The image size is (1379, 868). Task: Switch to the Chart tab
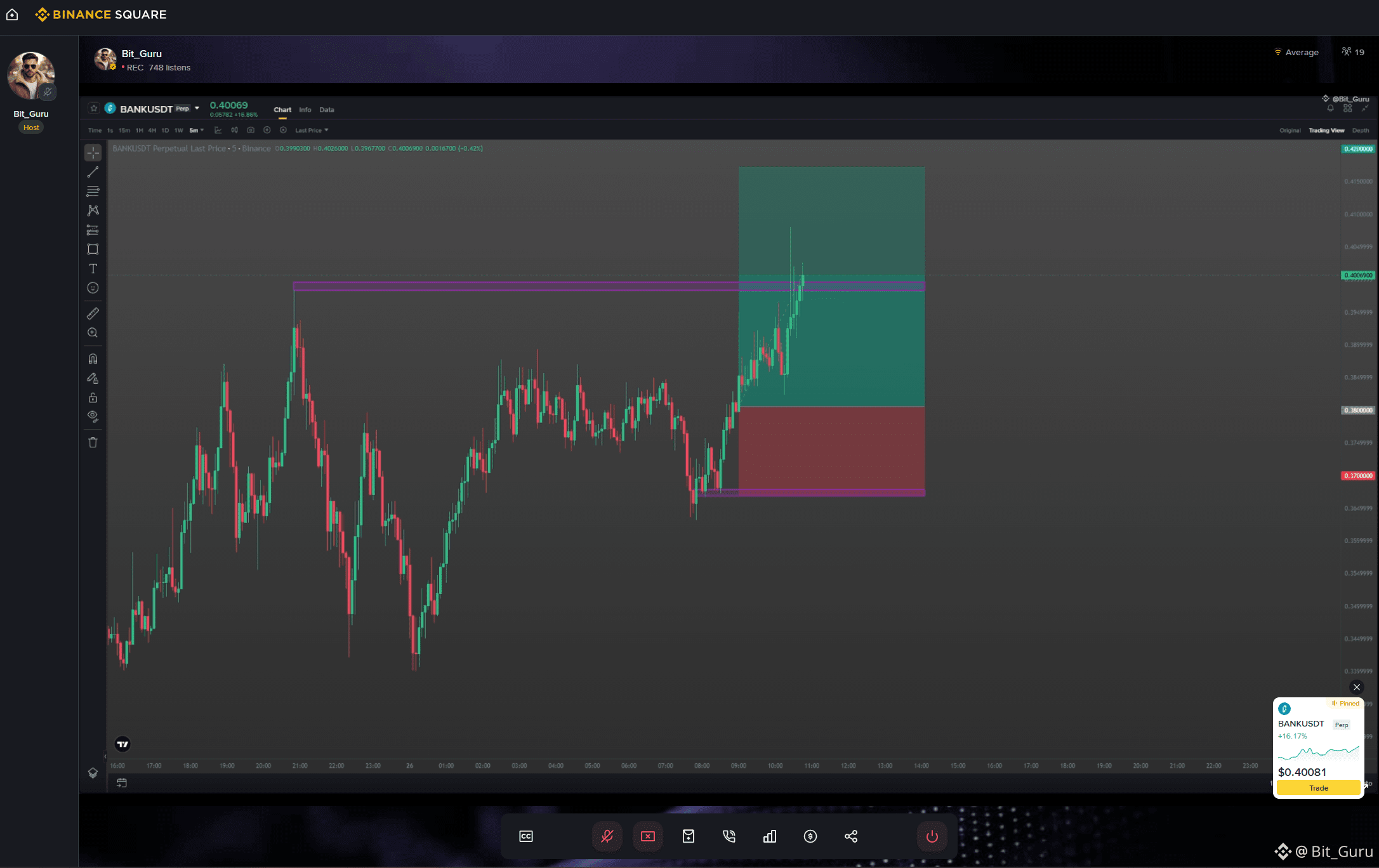coord(282,110)
